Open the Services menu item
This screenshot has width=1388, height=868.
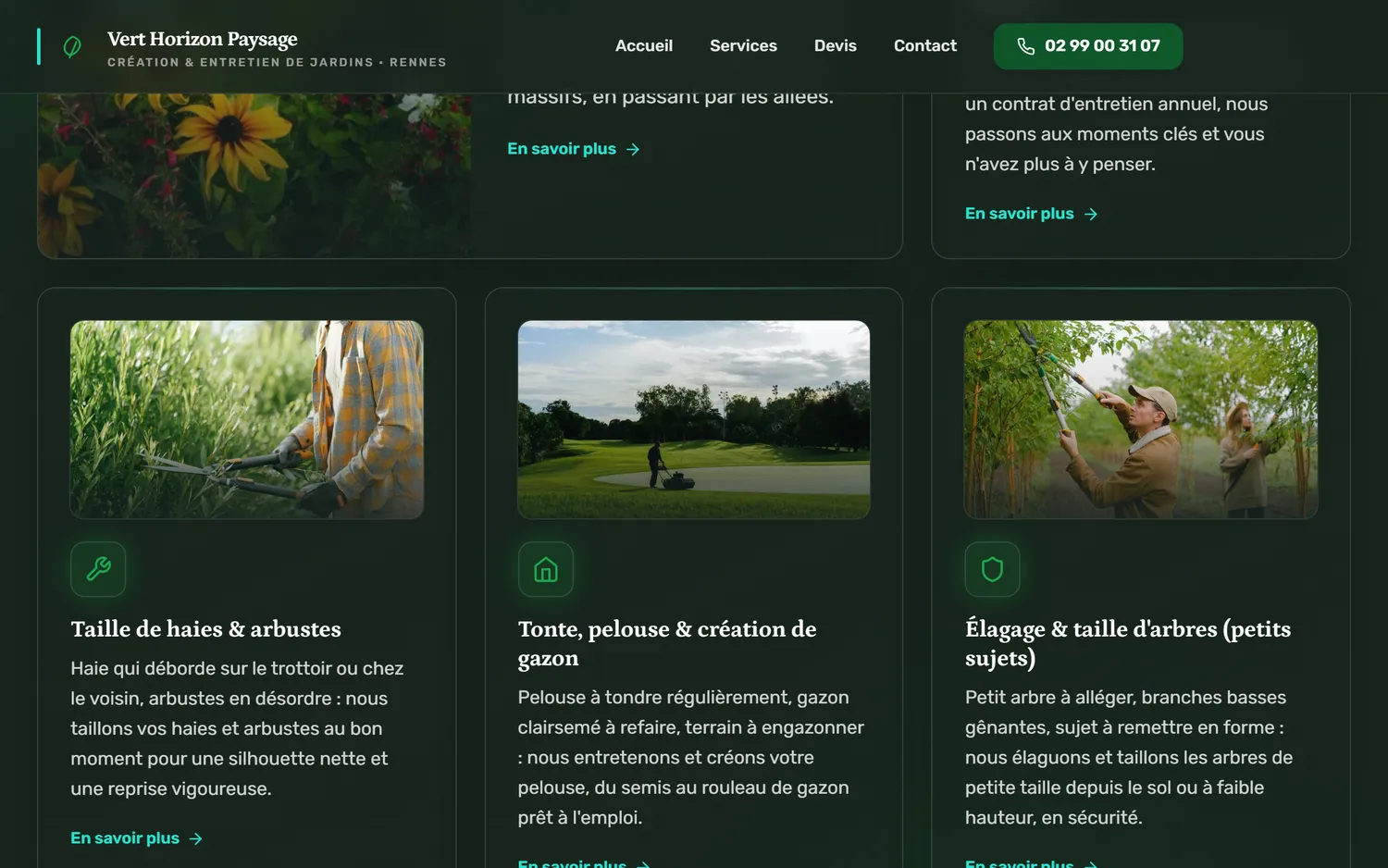tap(743, 45)
